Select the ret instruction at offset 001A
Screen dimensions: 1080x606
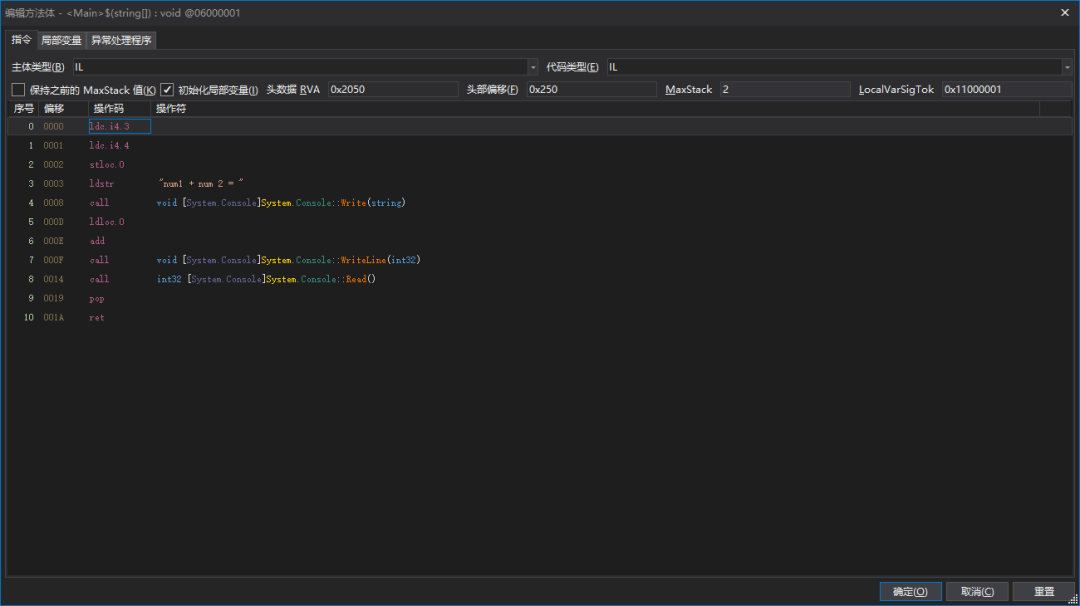97,318
